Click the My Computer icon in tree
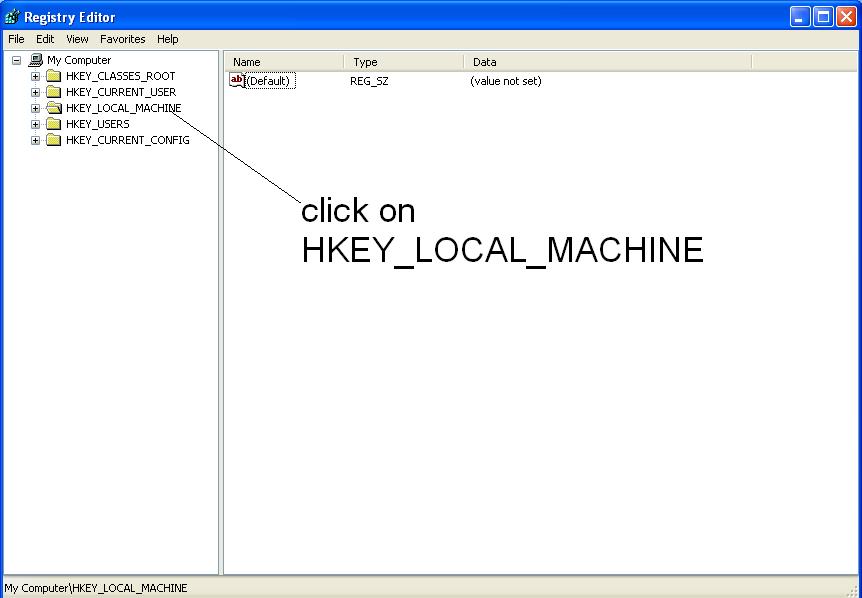The height and width of the screenshot is (598, 862). coord(36,60)
